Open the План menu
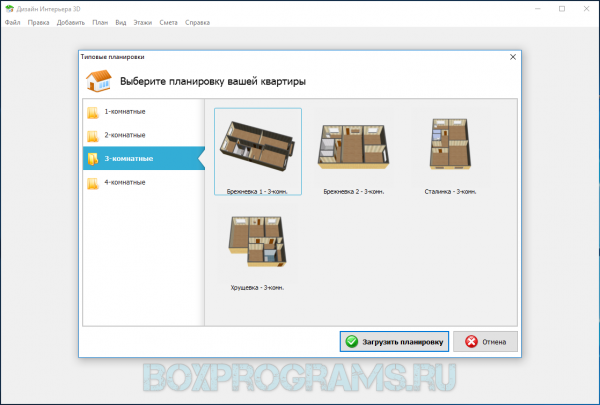Screen dimensions: 600x405 click(100, 23)
